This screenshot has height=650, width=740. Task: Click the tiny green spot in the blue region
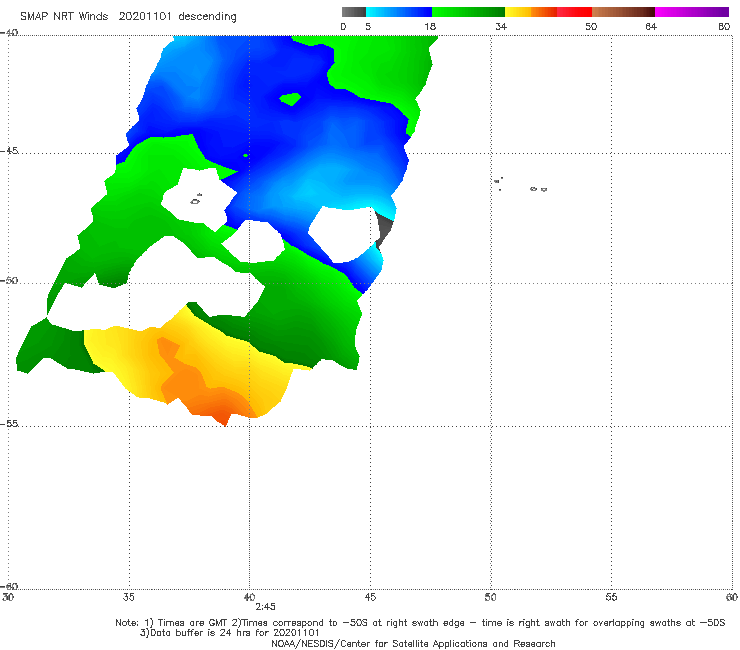coord(245,155)
